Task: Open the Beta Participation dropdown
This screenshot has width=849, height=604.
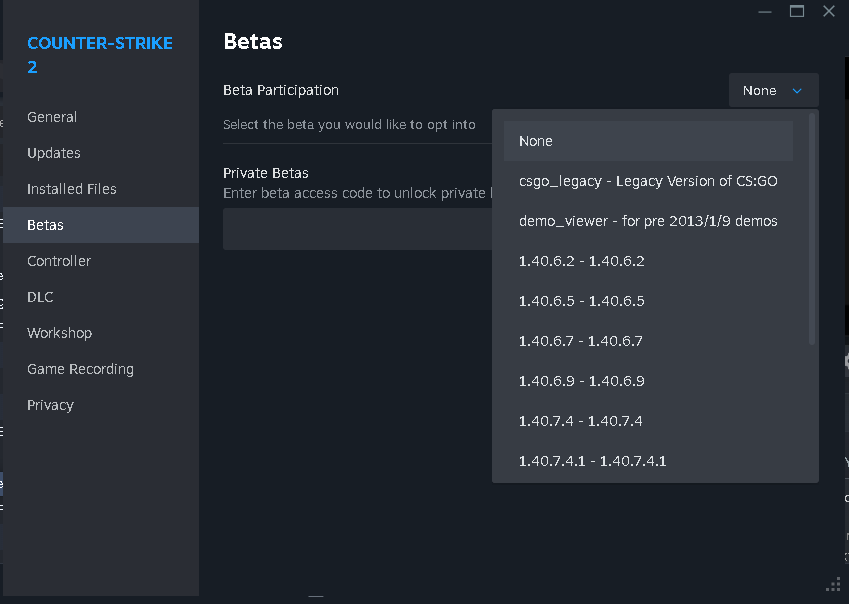Action: coord(773,90)
